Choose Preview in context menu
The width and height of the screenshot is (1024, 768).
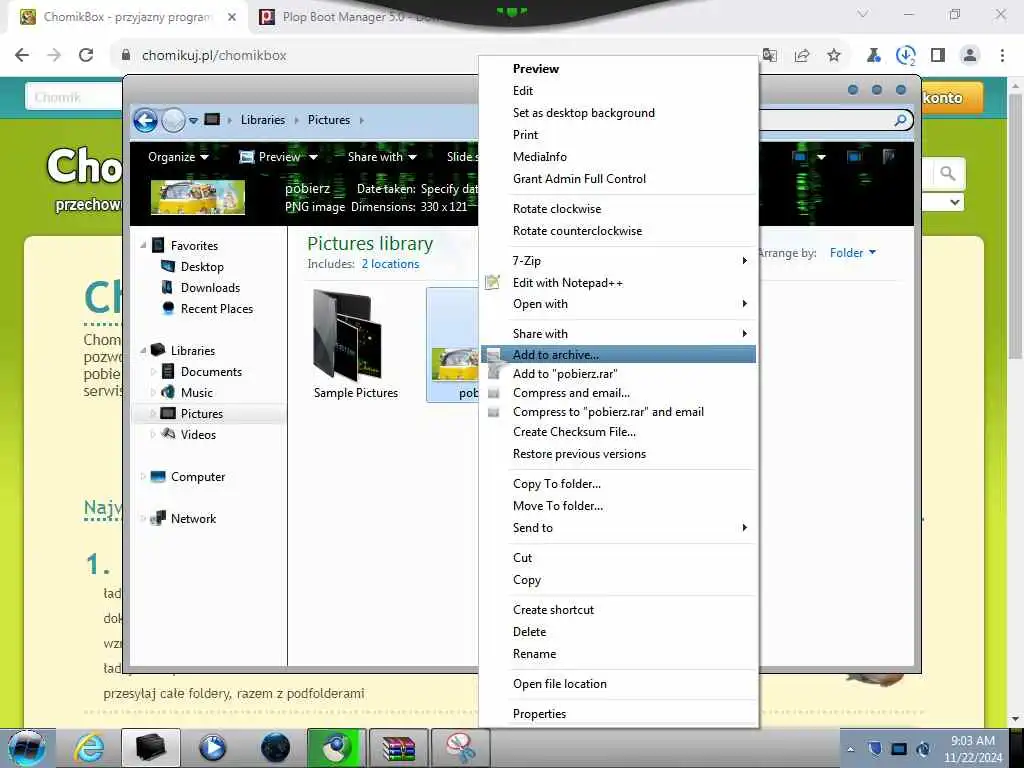click(618, 69)
